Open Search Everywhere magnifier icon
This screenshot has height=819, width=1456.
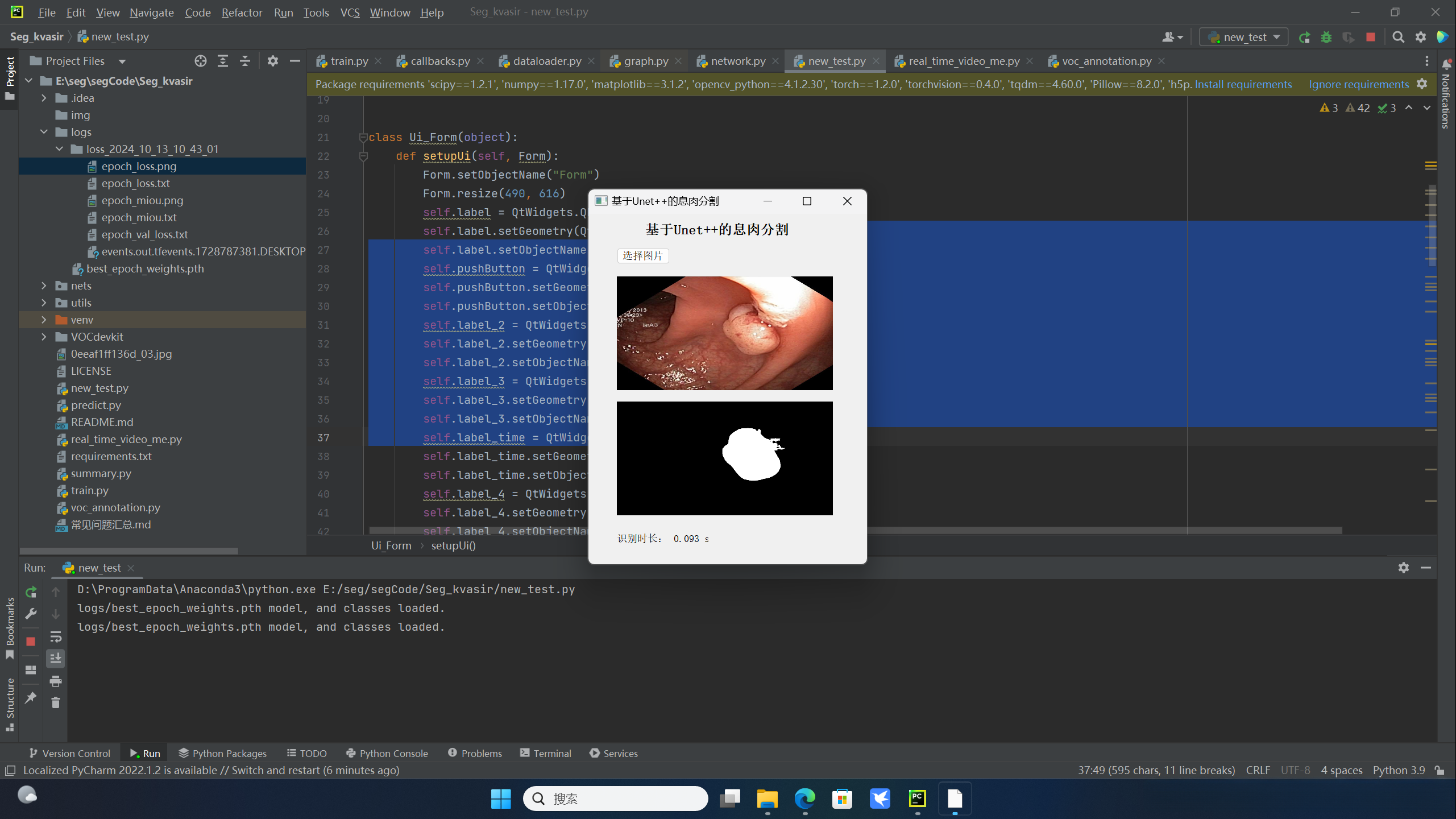coord(1398,38)
